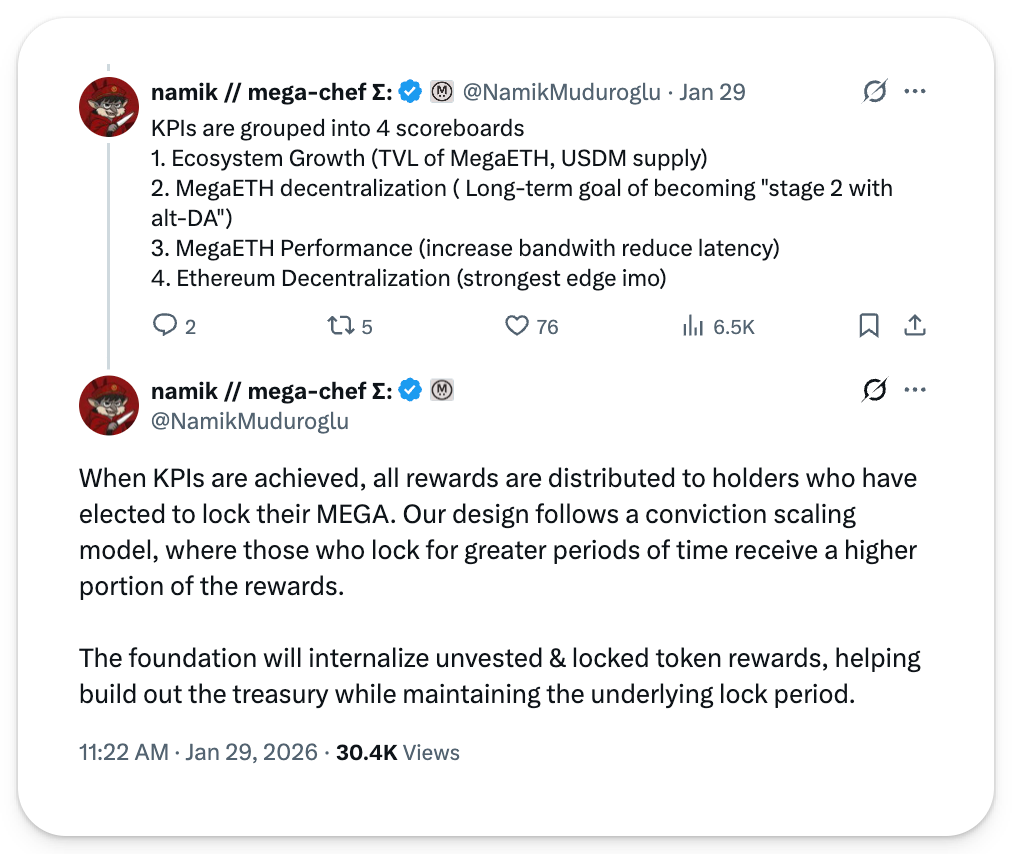This screenshot has width=1012, height=854.
Task: Open the profile avatar on the second tweet
Action: [x=108, y=405]
